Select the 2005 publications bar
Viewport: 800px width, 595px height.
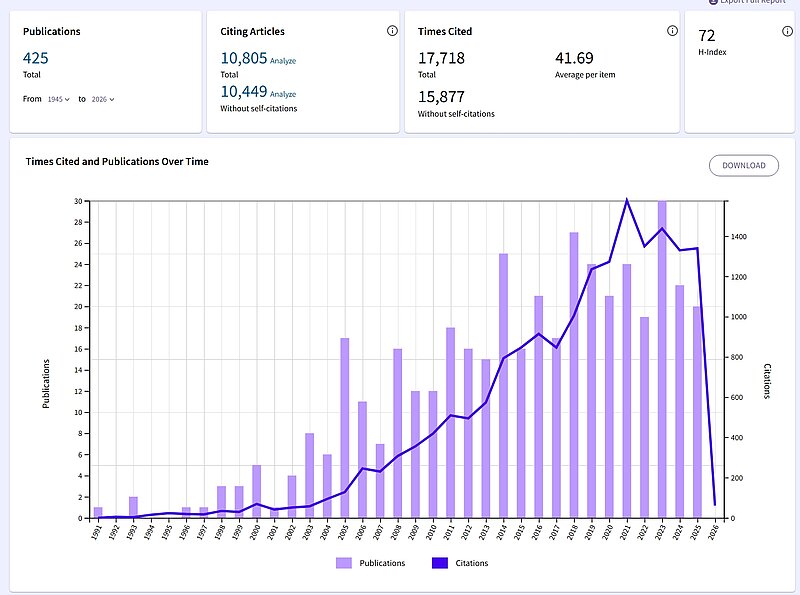(345, 428)
